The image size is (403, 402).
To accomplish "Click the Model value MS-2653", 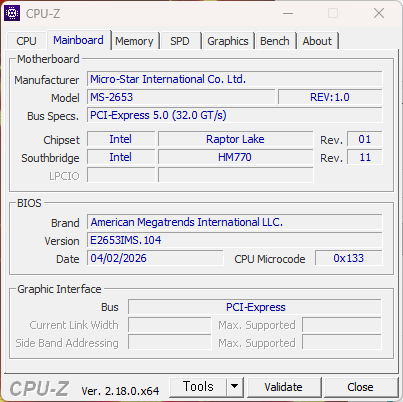I will [x=181, y=97].
